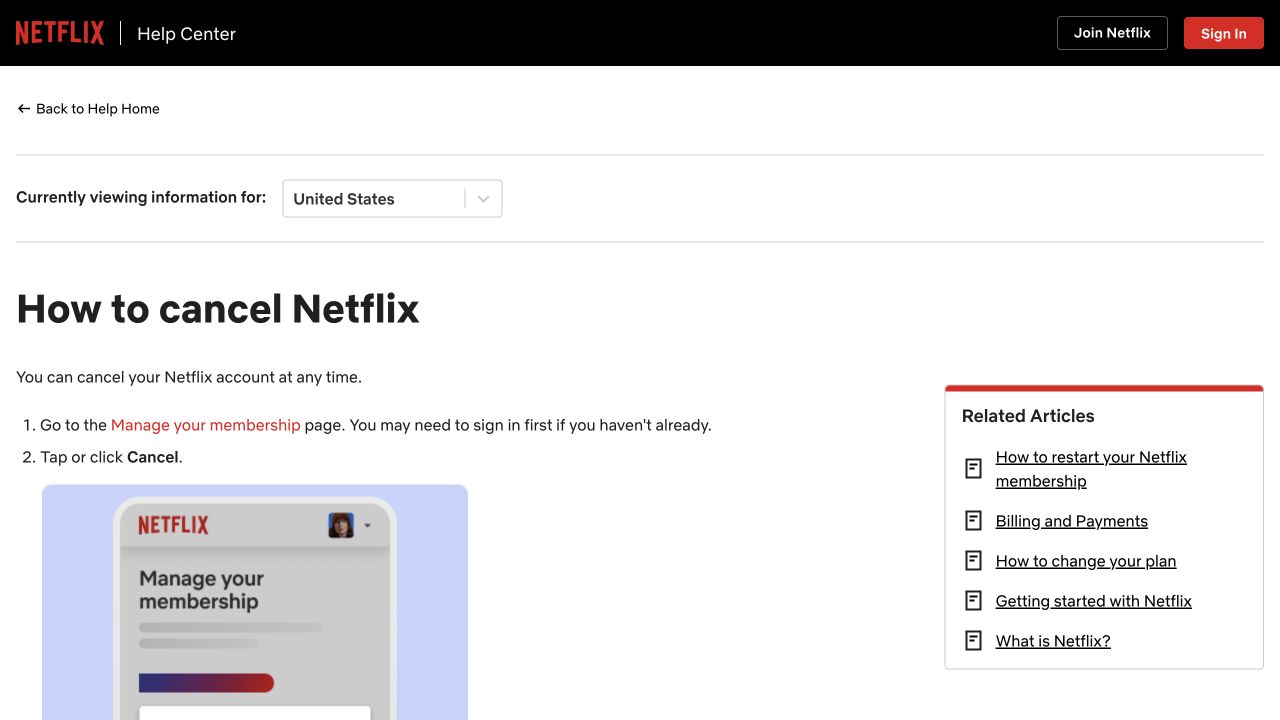Click the back arrow icon beside Help Home

click(24, 109)
